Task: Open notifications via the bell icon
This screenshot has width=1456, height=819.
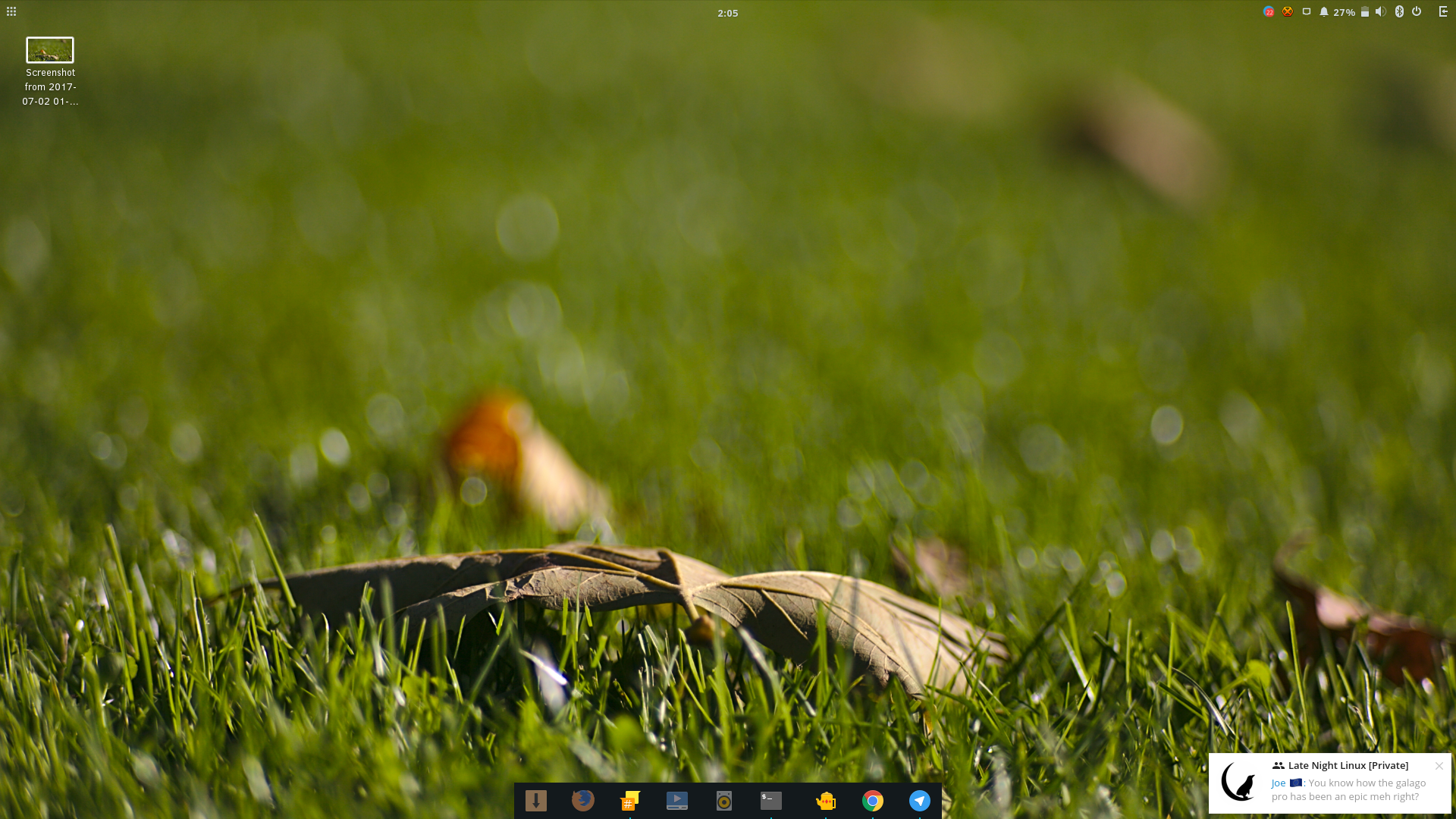Action: tap(1324, 12)
